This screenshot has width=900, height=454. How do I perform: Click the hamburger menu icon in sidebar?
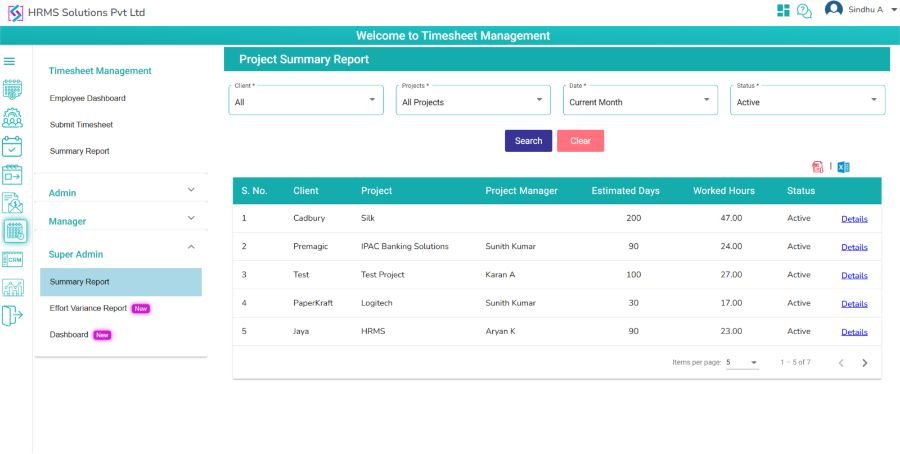point(10,62)
